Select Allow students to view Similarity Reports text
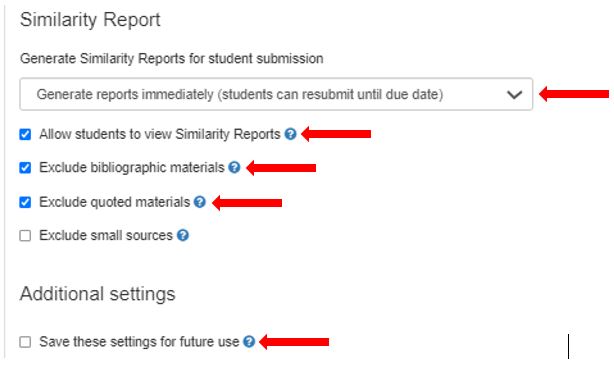614x374 pixels. pos(160,134)
